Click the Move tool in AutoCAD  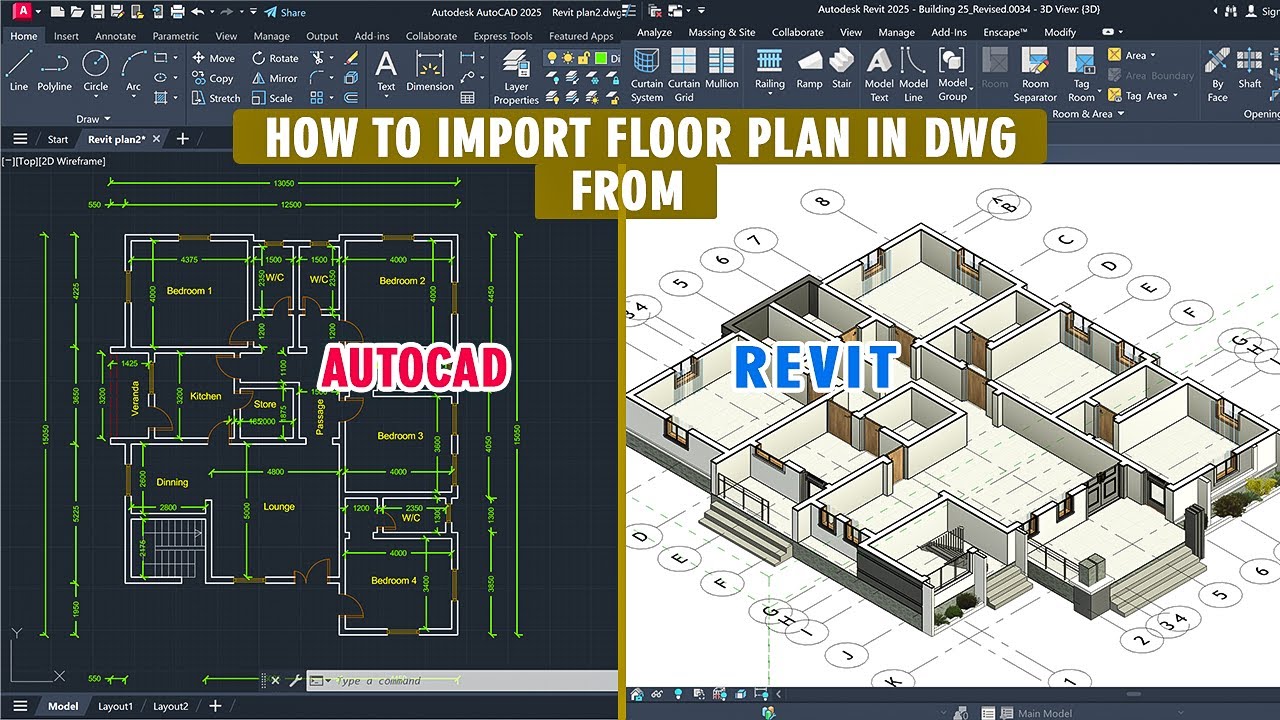coord(213,58)
